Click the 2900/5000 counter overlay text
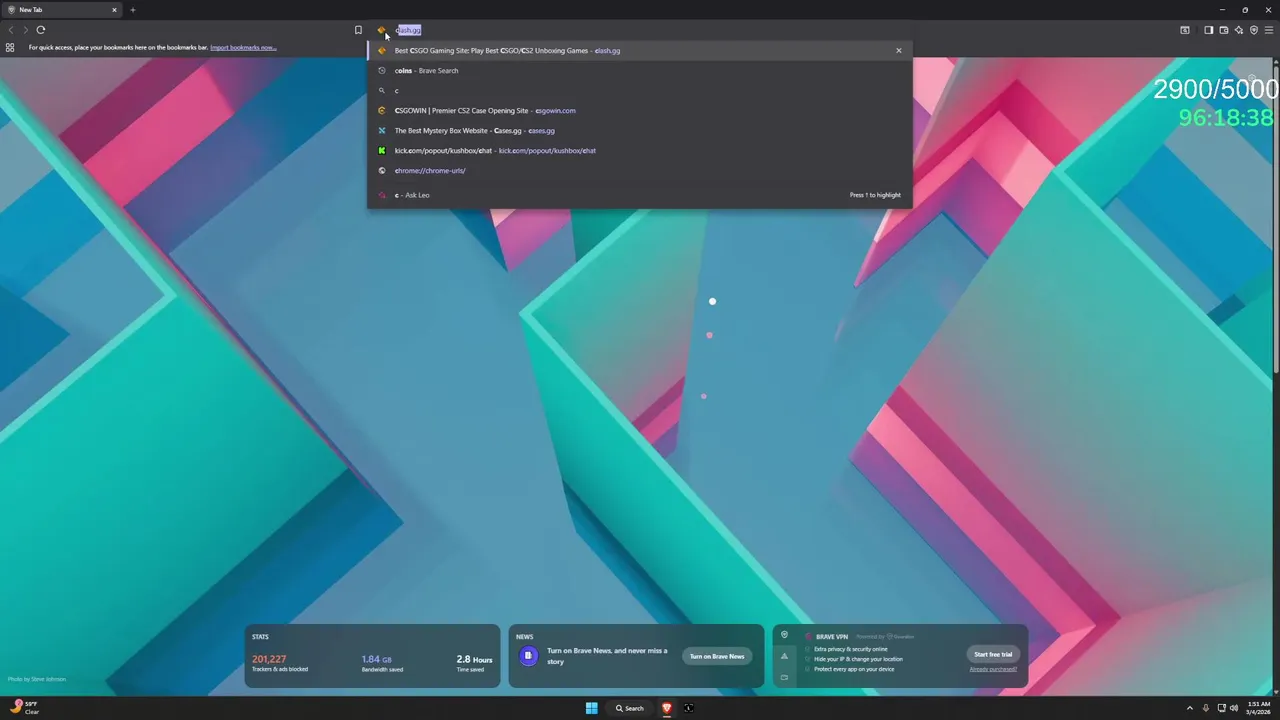Image resolution: width=1280 pixels, height=720 pixels. point(1216,89)
